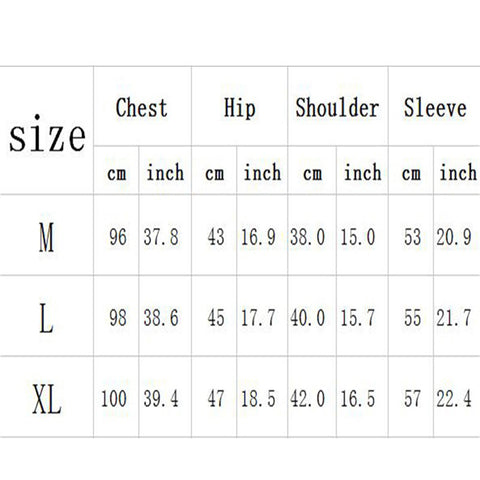Select the Sleeve column header

pyautogui.click(x=435, y=108)
